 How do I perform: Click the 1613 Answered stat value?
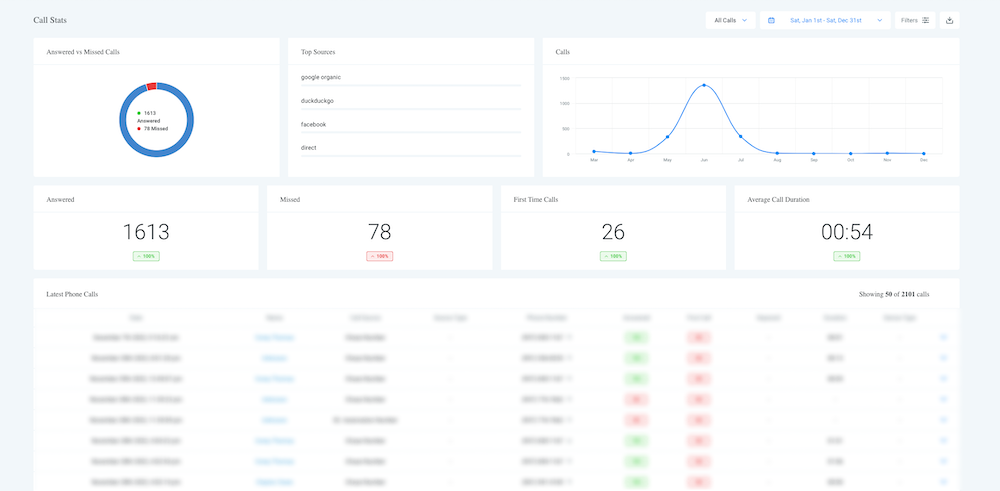tap(146, 232)
